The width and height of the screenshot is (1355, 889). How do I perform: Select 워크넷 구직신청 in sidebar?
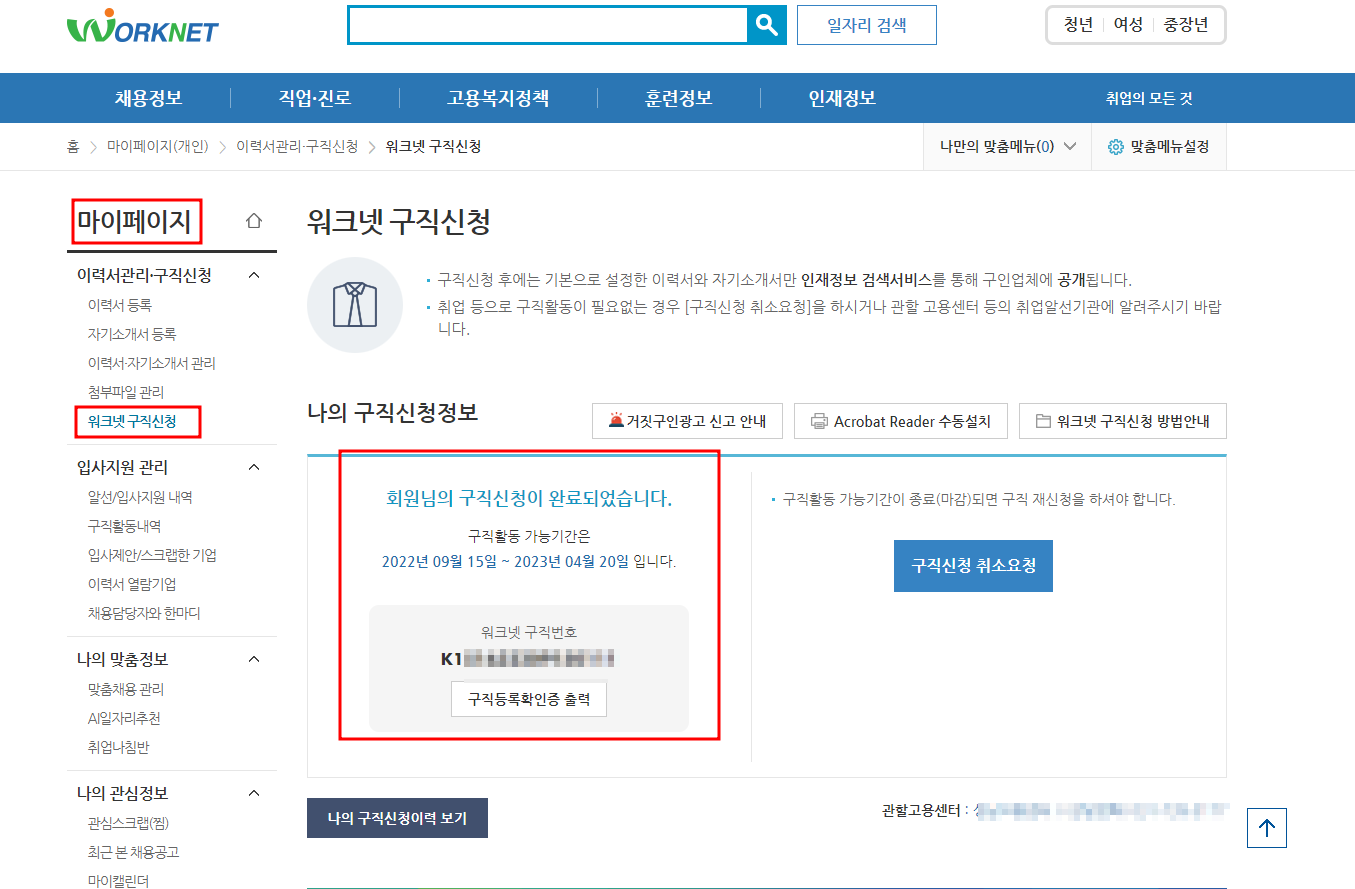tap(132, 421)
